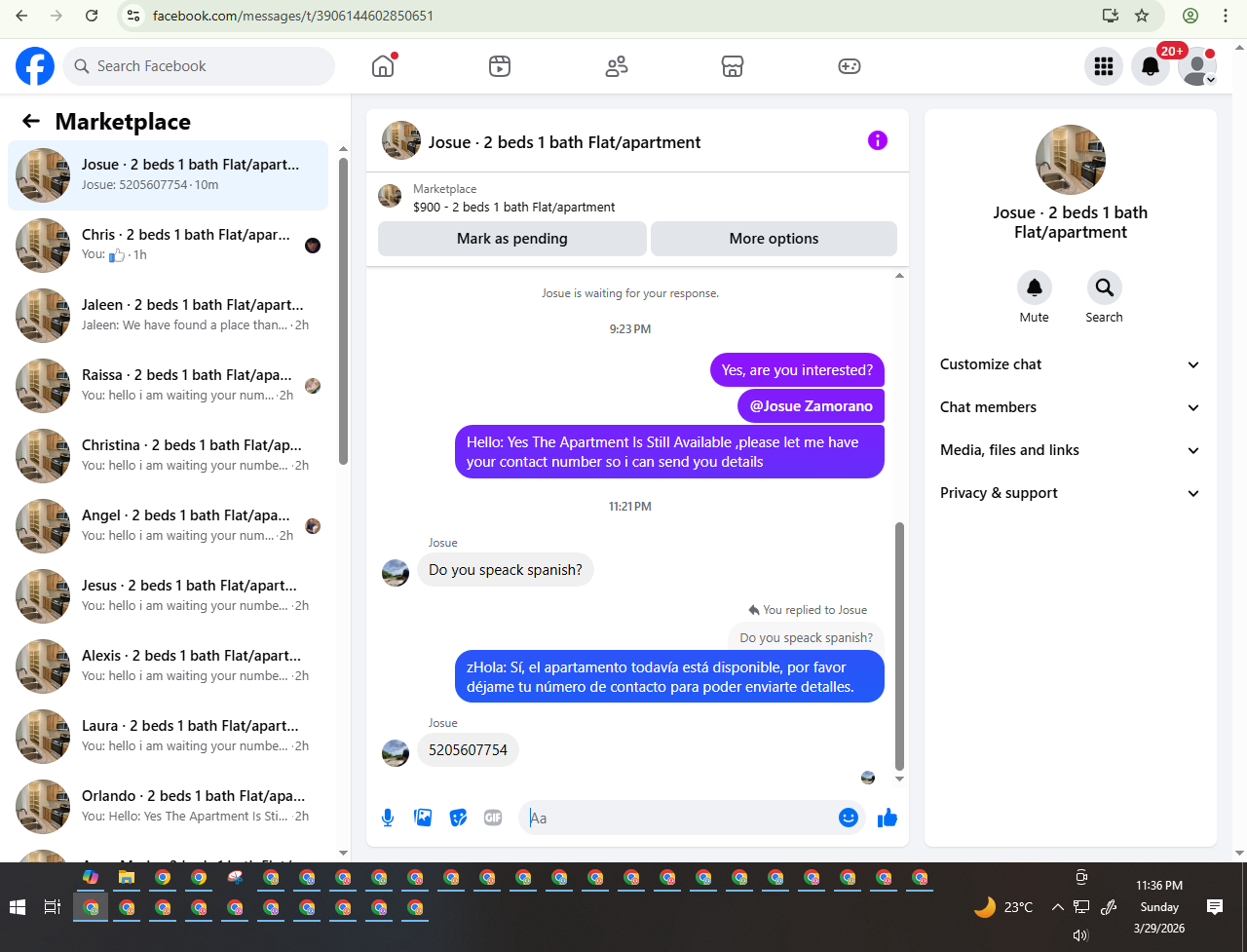Open Jesus conversation in list
Screen dimensions: 1247x952
click(169, 595)
